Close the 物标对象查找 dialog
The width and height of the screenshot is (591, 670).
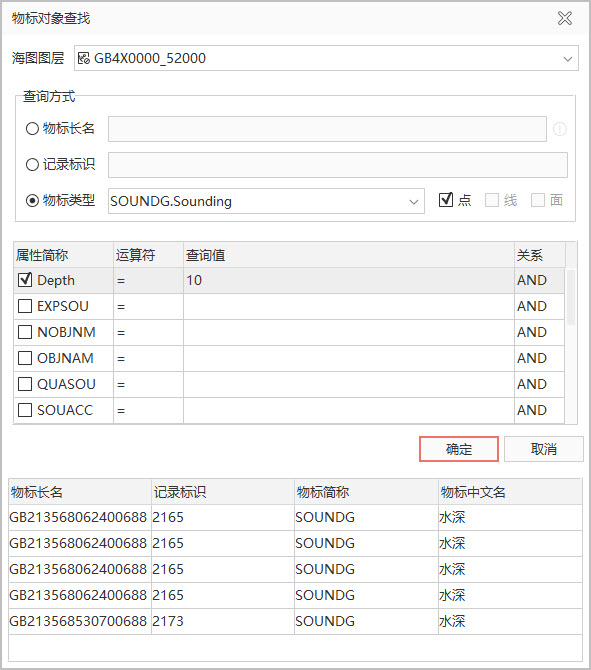565,18
